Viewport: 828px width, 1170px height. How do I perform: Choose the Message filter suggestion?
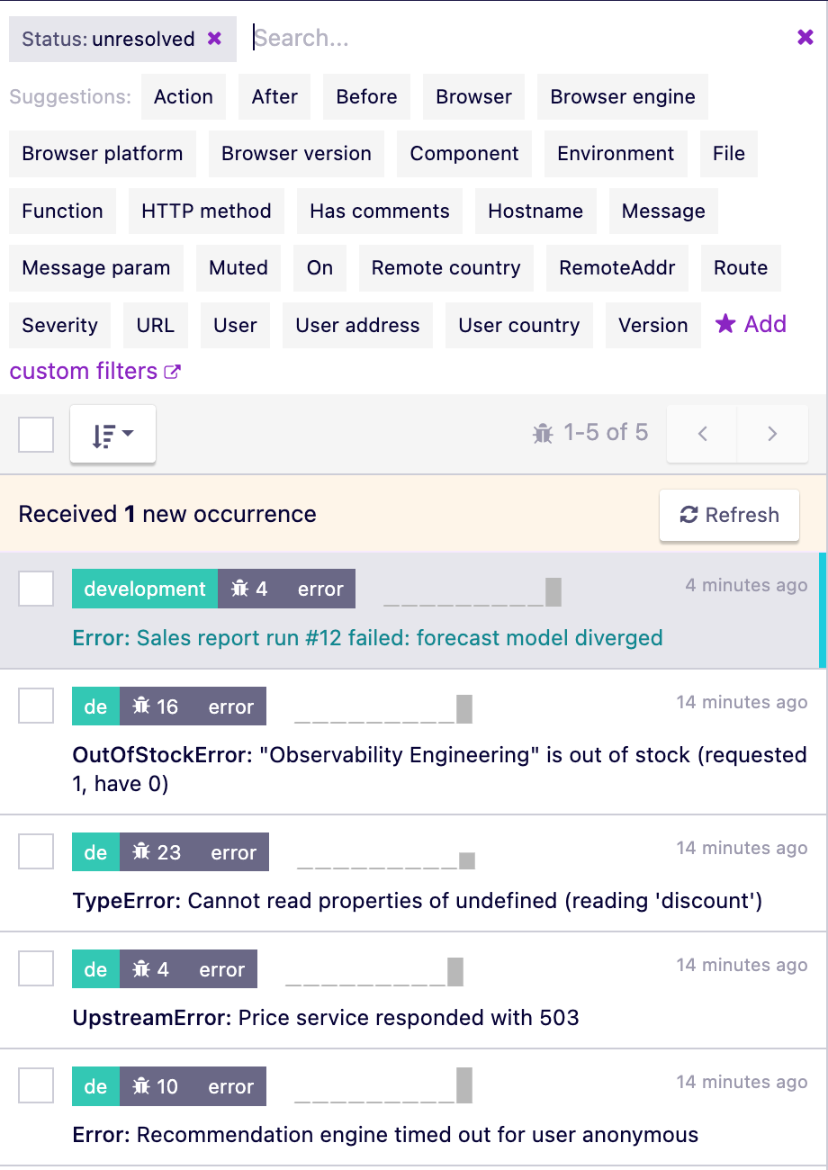pos(663,211)
